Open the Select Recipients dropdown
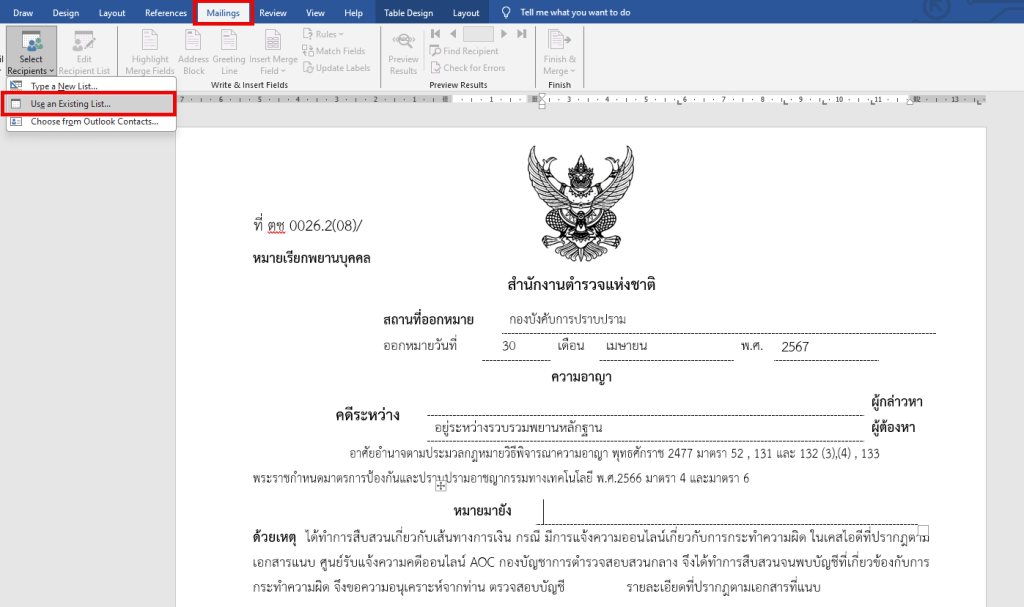Image resolution: width=1024 pixels, height=607 pixels. click(31, 52)
